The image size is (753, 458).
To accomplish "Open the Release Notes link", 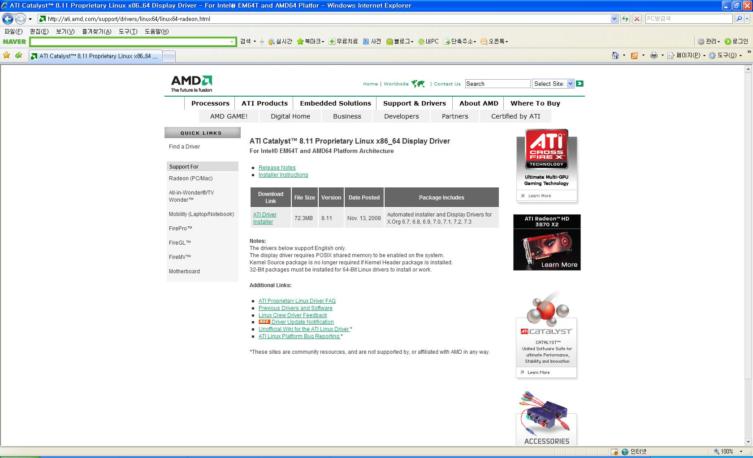I will click(277, 168).
